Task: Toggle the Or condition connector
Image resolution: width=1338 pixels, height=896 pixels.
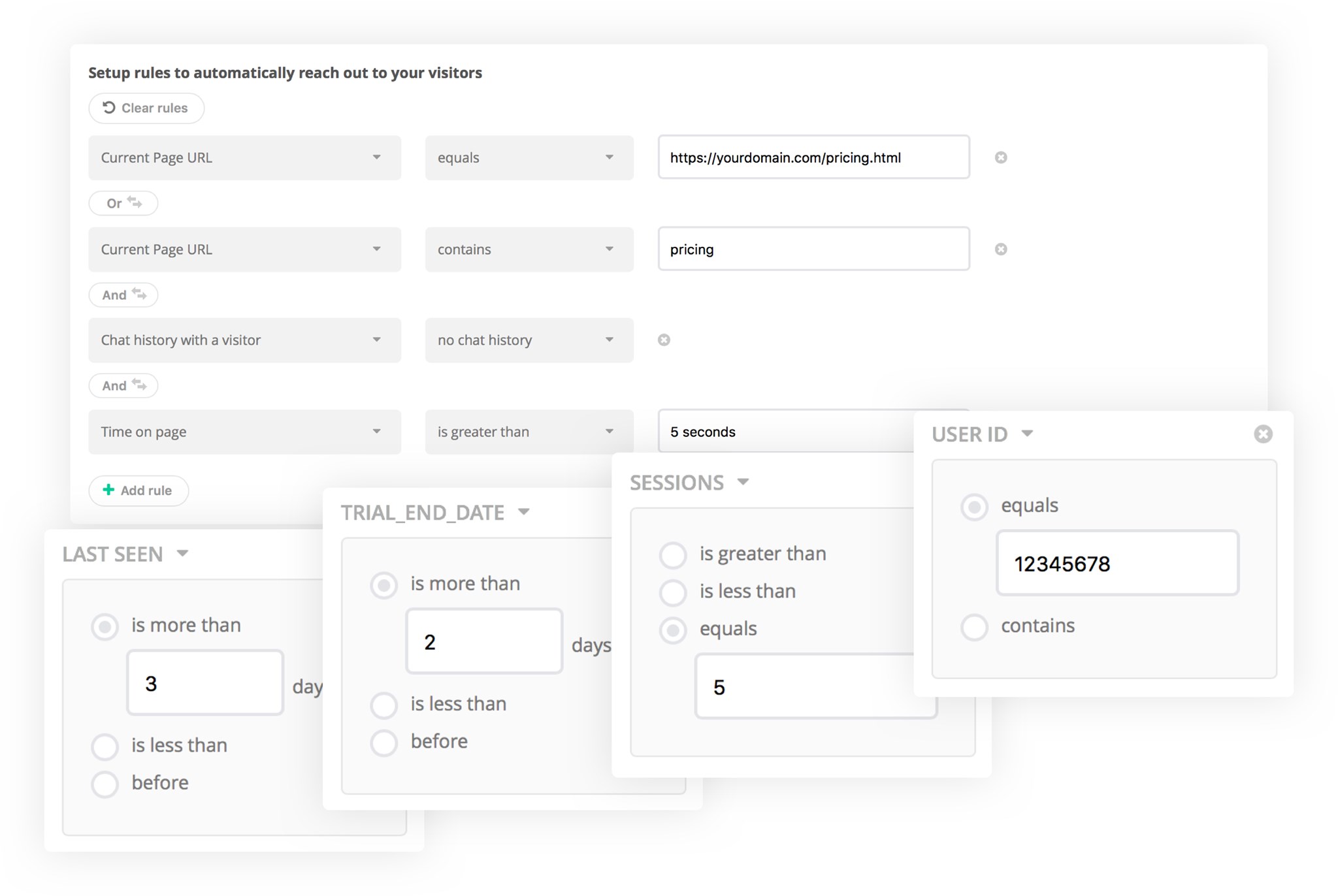Action: point(123,203)
